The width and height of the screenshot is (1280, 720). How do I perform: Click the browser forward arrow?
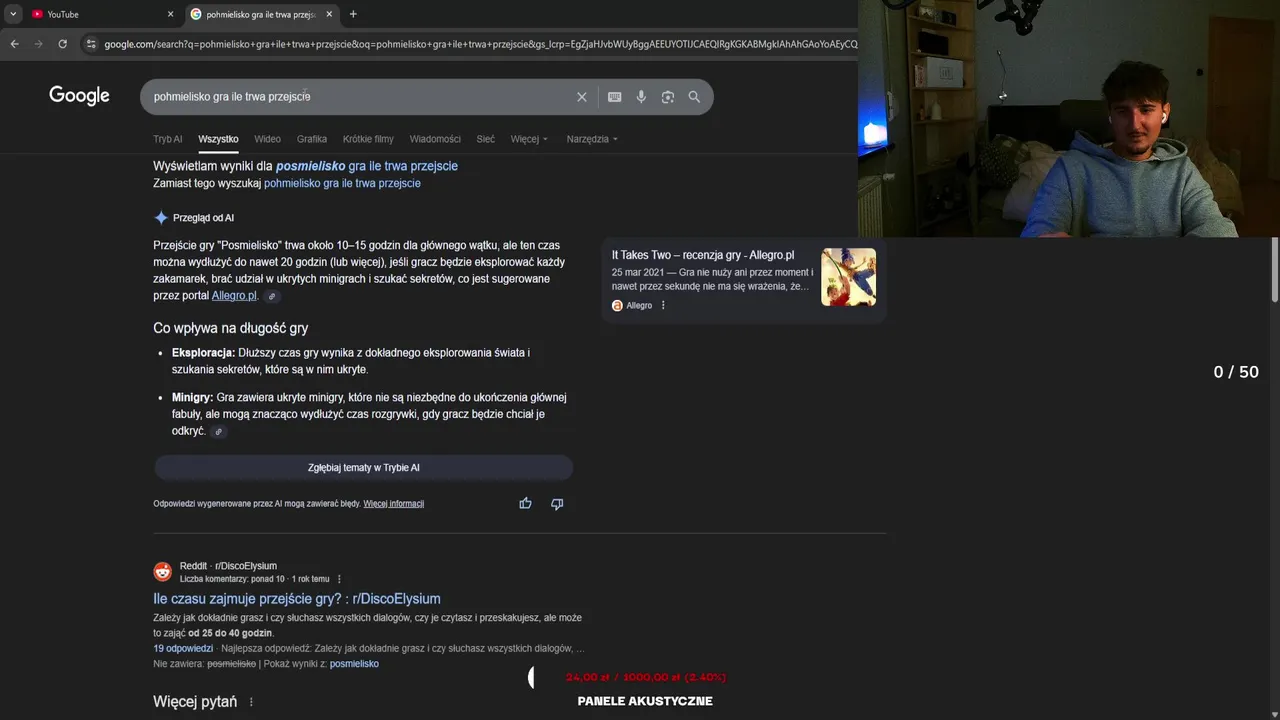click(x=38, y=44)
